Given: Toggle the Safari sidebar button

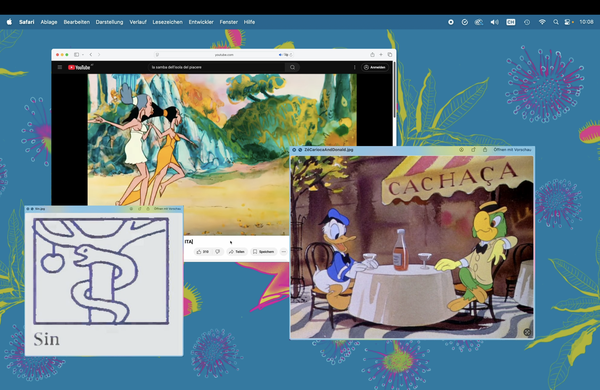Looking at the screenshot, I should pyautogui.click(x=77, y=55).
